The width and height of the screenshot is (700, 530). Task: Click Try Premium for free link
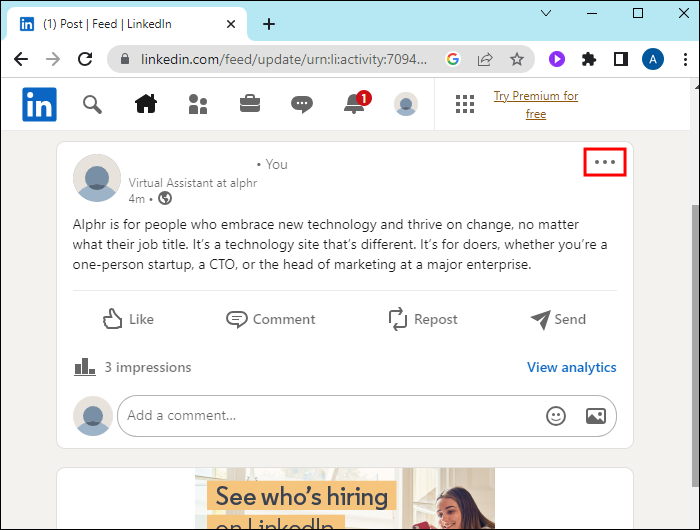pyautogui.click(x=536, y=105)
